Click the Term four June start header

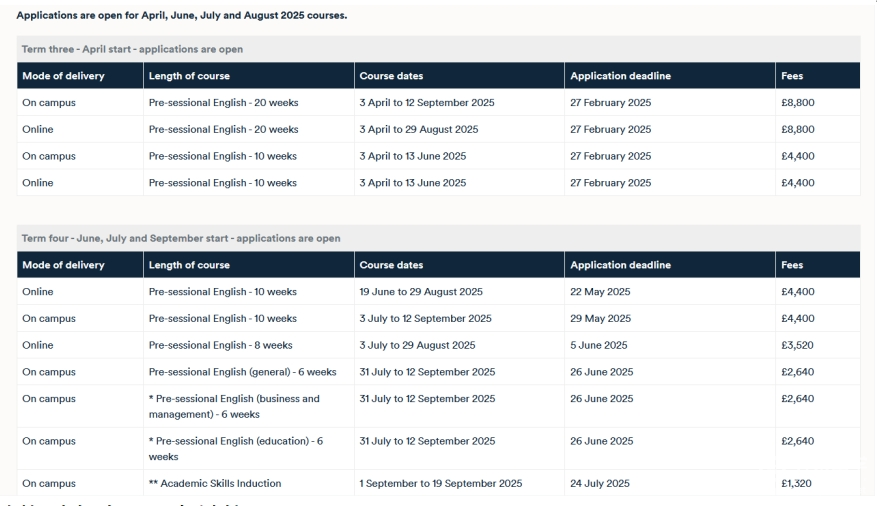click(181, 238)
